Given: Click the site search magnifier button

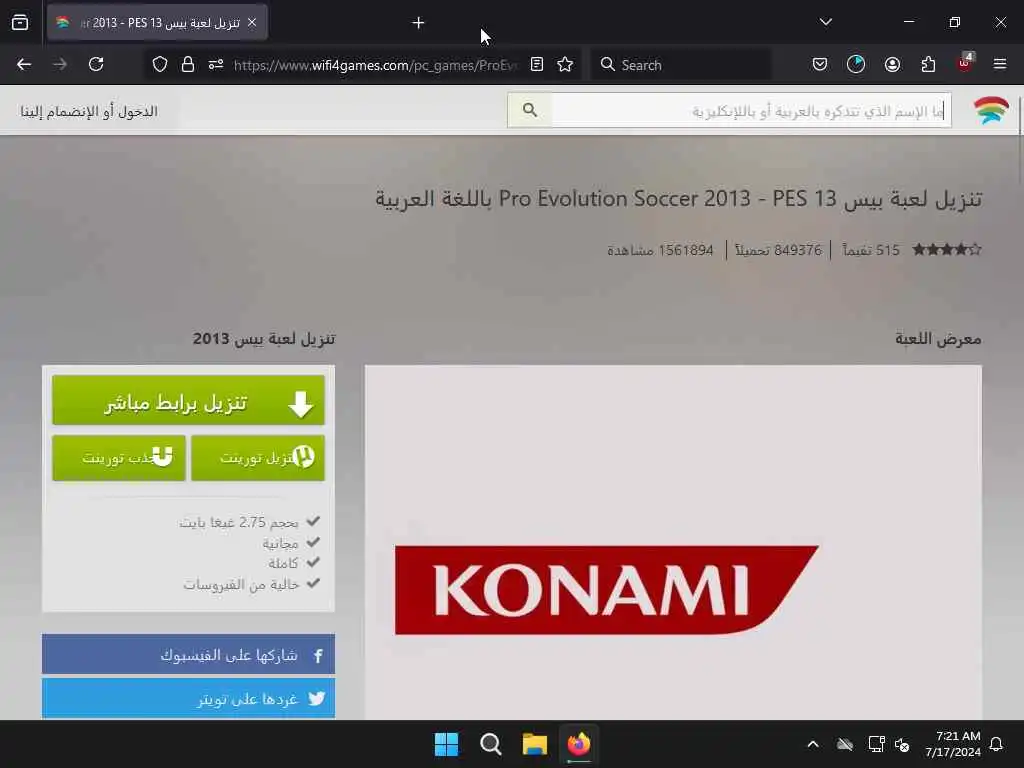Looking at the screenshot, I should [530, 110].
